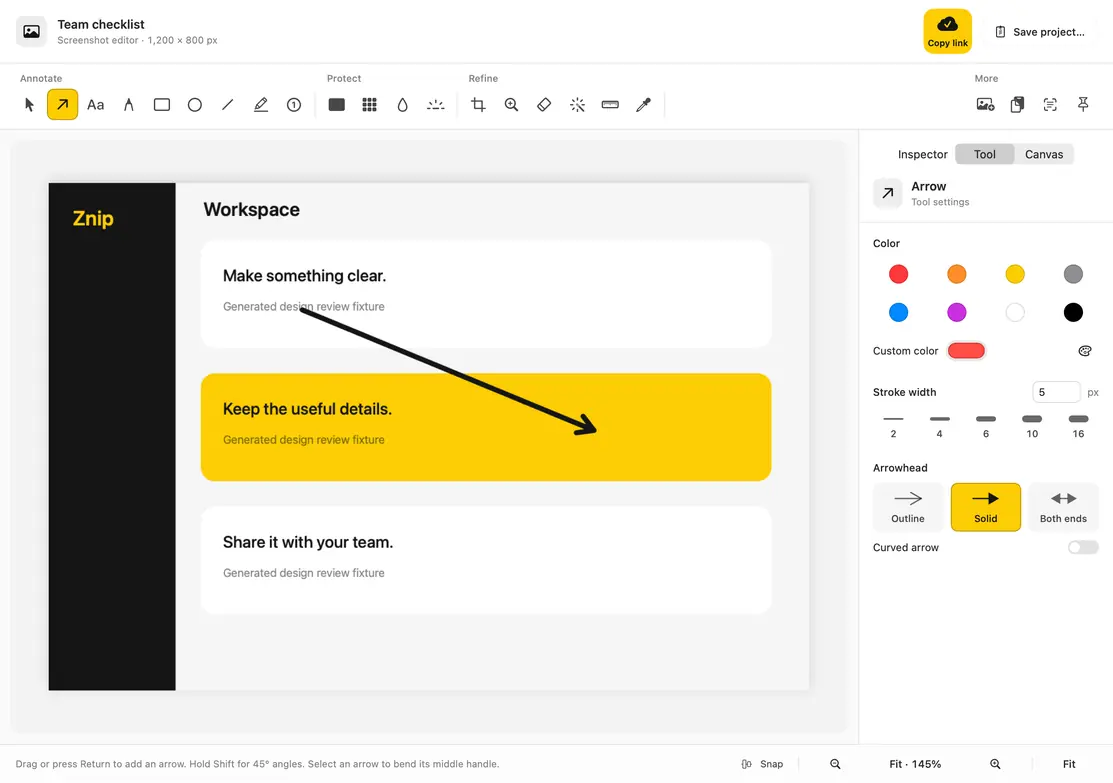This screenshot has height=783, width=1113.
Task: Click the Team checklist title text
Action: pyautogui.click(x=101, y=24)
